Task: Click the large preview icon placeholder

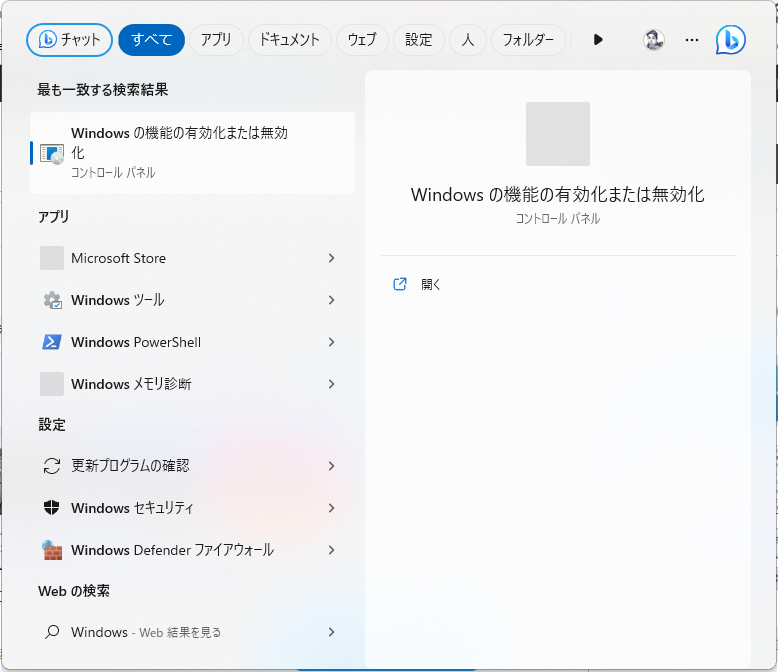Action: tap(558, 134)
